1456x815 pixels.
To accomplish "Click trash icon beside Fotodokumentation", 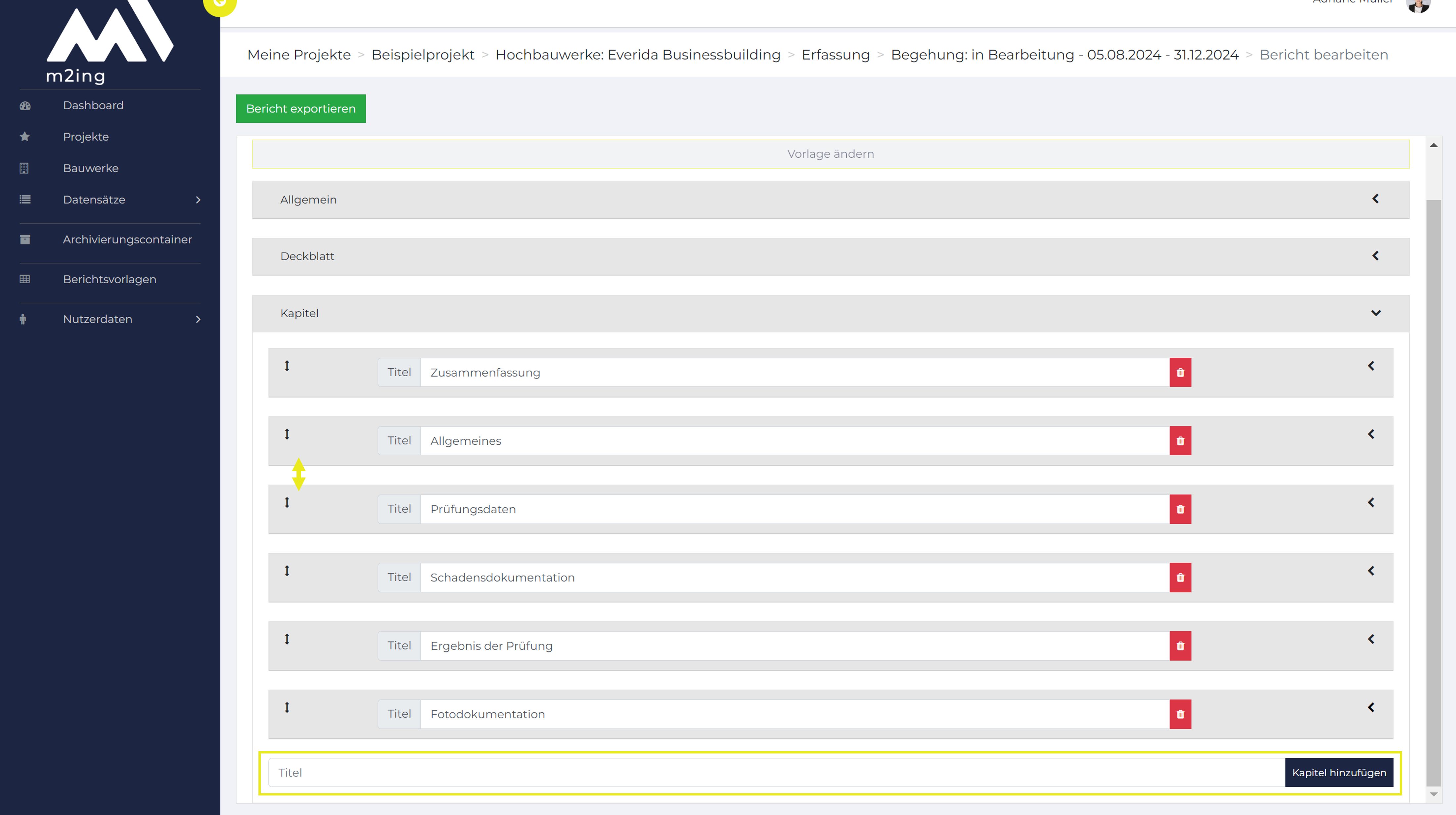I will tap(1180, 714).
